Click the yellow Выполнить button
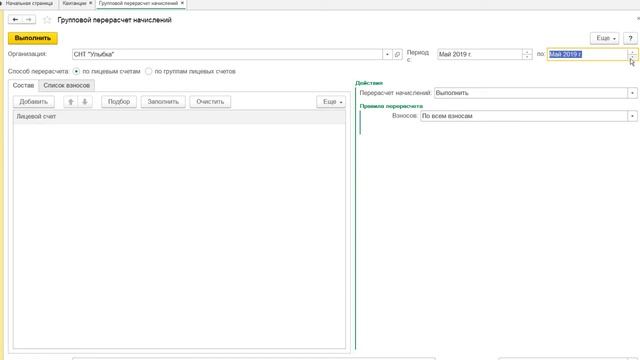Image resolution: width=640 pixels, height=360 pixels. pos(33,38)
